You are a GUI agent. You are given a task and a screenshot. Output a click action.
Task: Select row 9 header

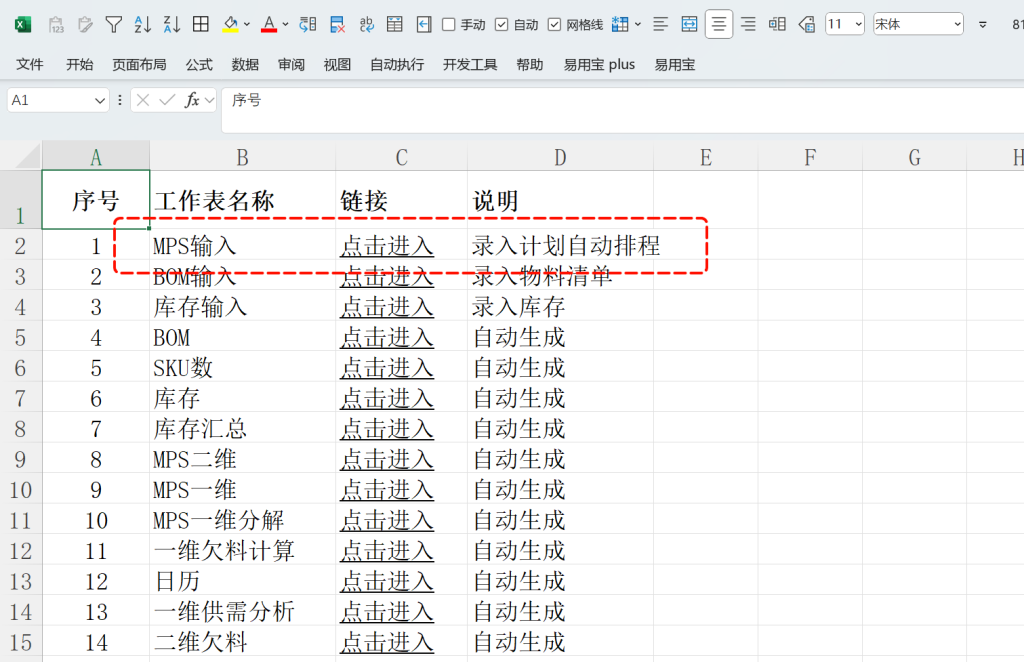(x=20, y=460)
